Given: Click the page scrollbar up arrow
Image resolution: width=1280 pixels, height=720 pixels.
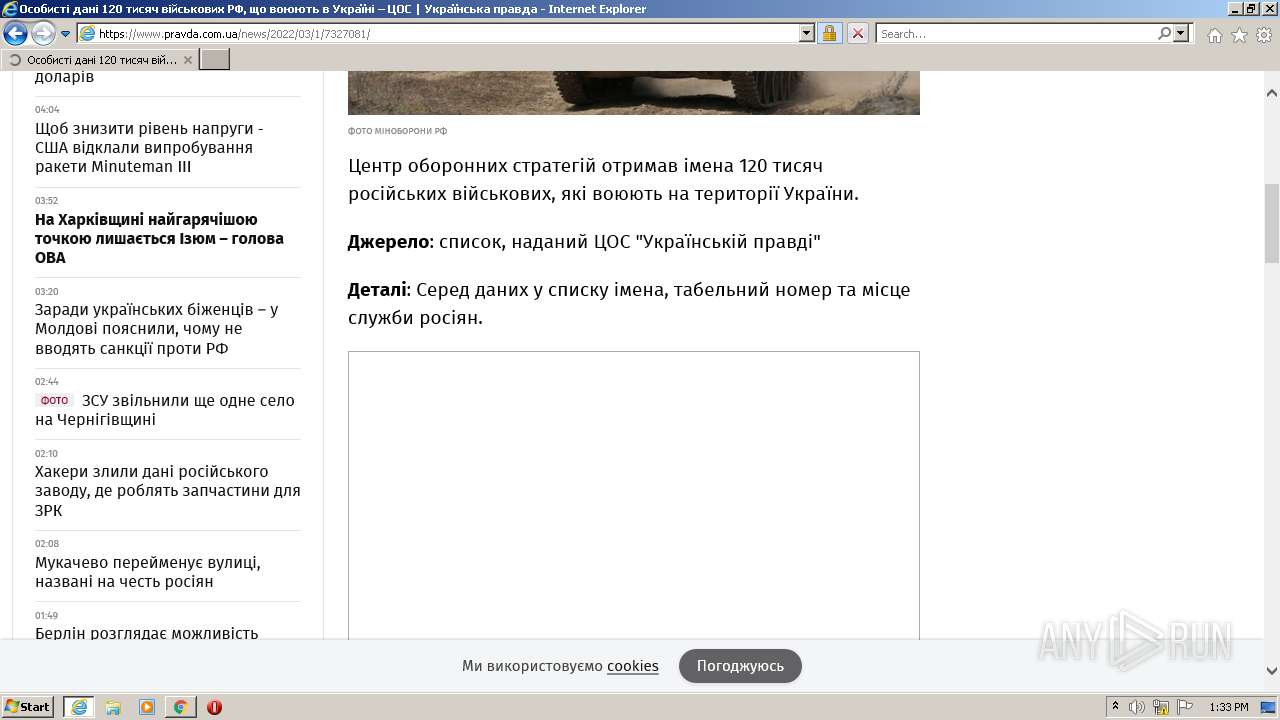Looking at the screenshot, I should pos(1272,93).
